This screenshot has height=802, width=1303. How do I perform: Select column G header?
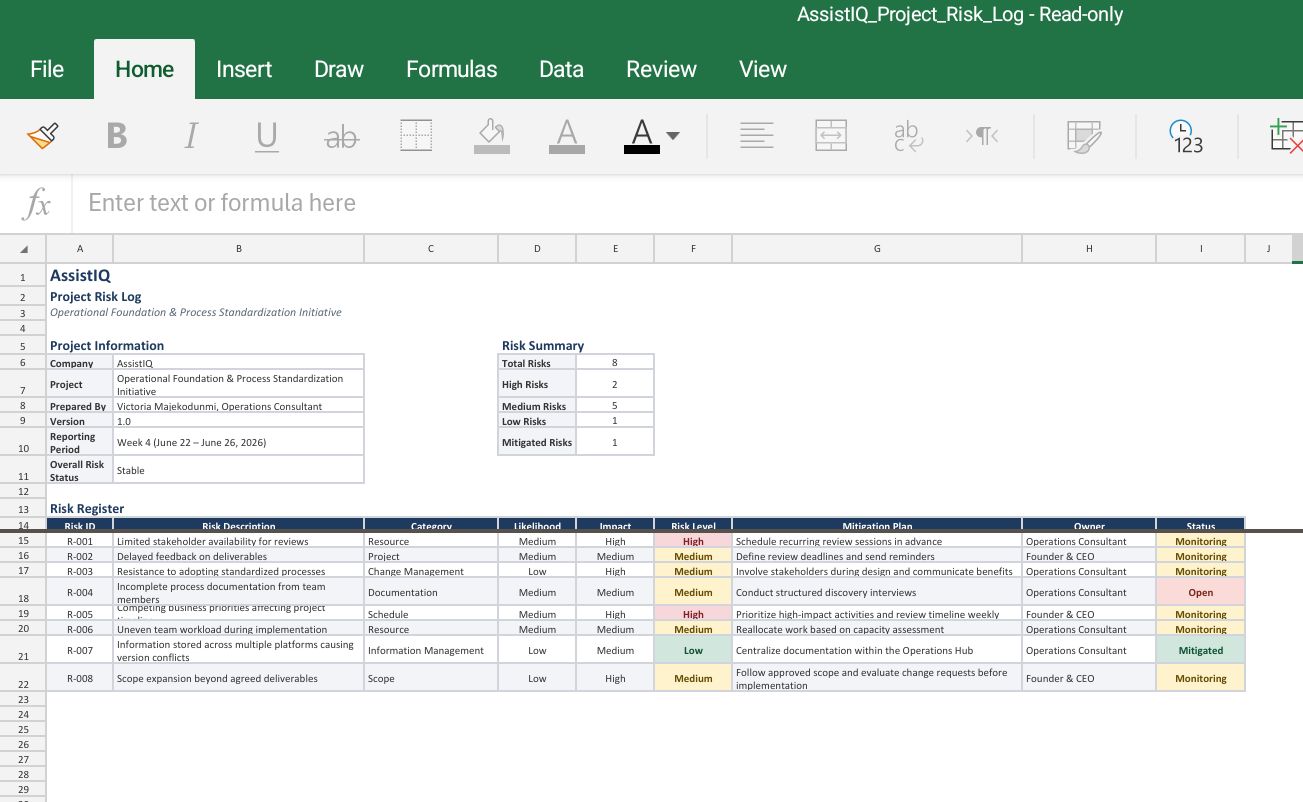[877, 248]
